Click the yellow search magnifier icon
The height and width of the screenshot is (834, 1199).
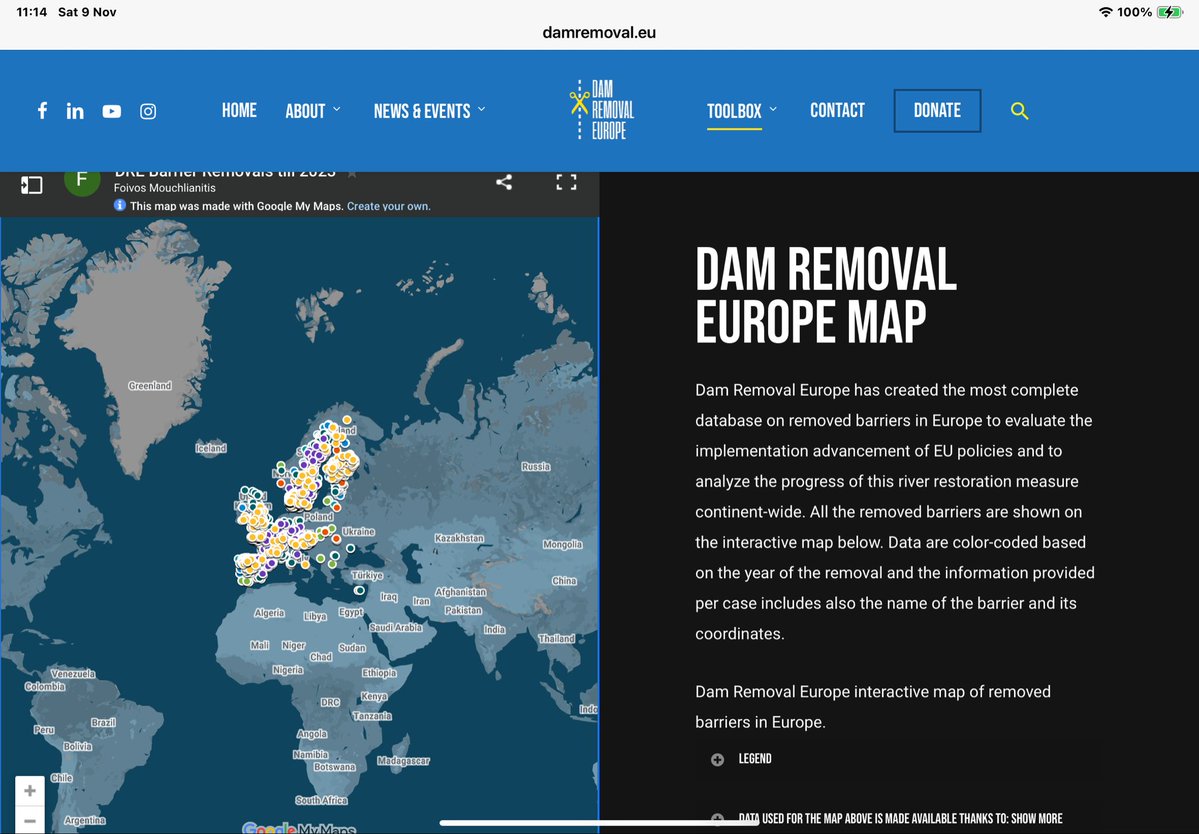click(x=1019, y=111)
